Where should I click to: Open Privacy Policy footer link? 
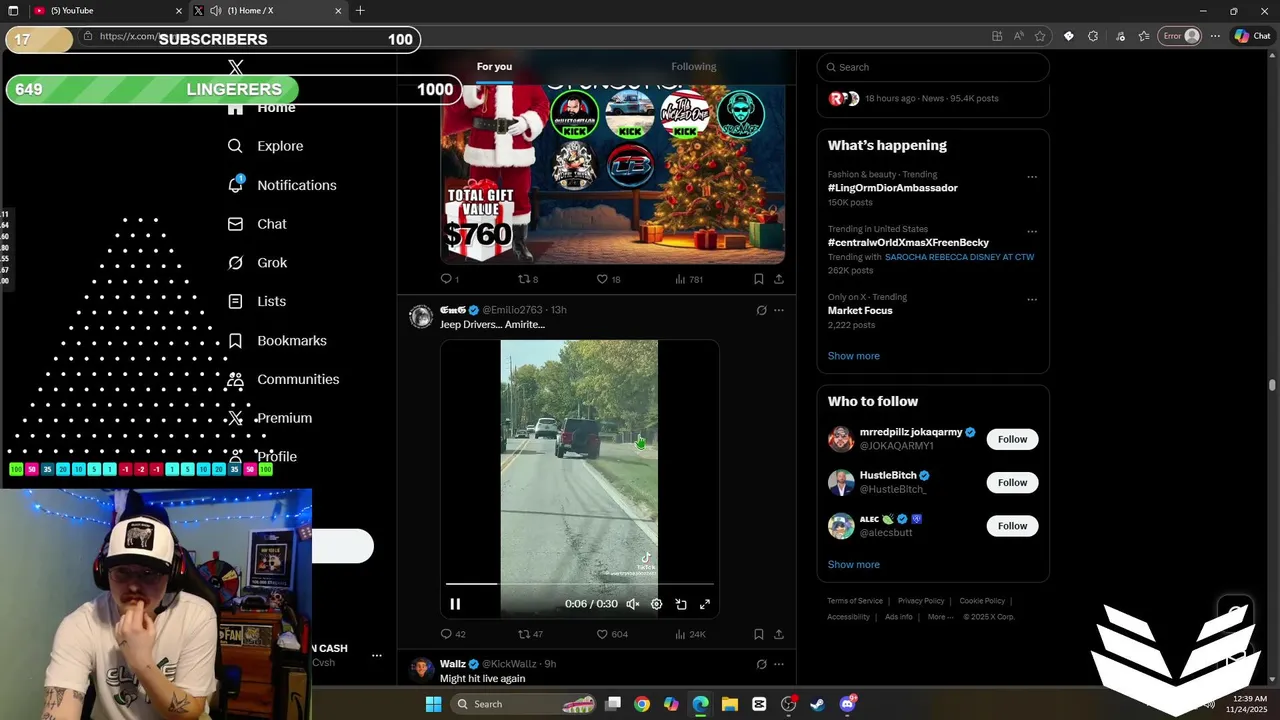[921, 601]
